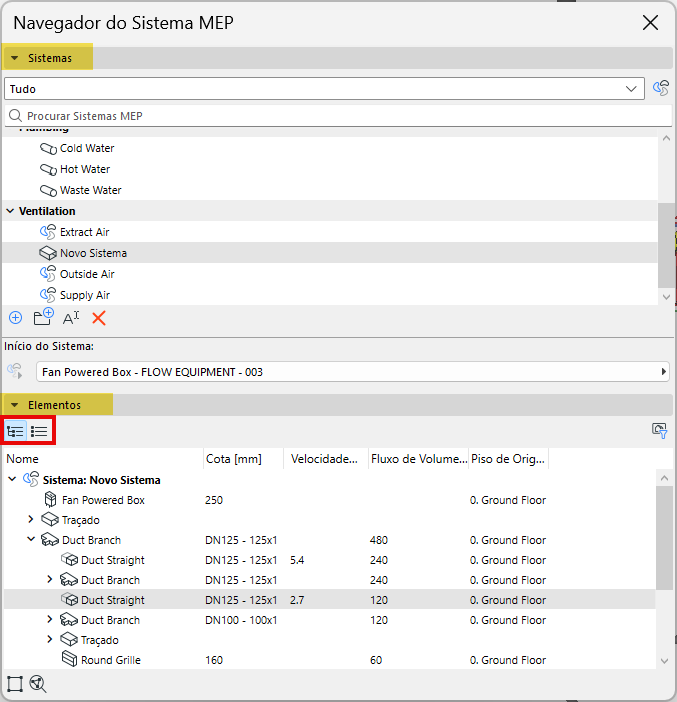Open the Fan Powered Box system start dropdown
The image size is (677, 702).
pyautogui.click(x=353, y=372)
